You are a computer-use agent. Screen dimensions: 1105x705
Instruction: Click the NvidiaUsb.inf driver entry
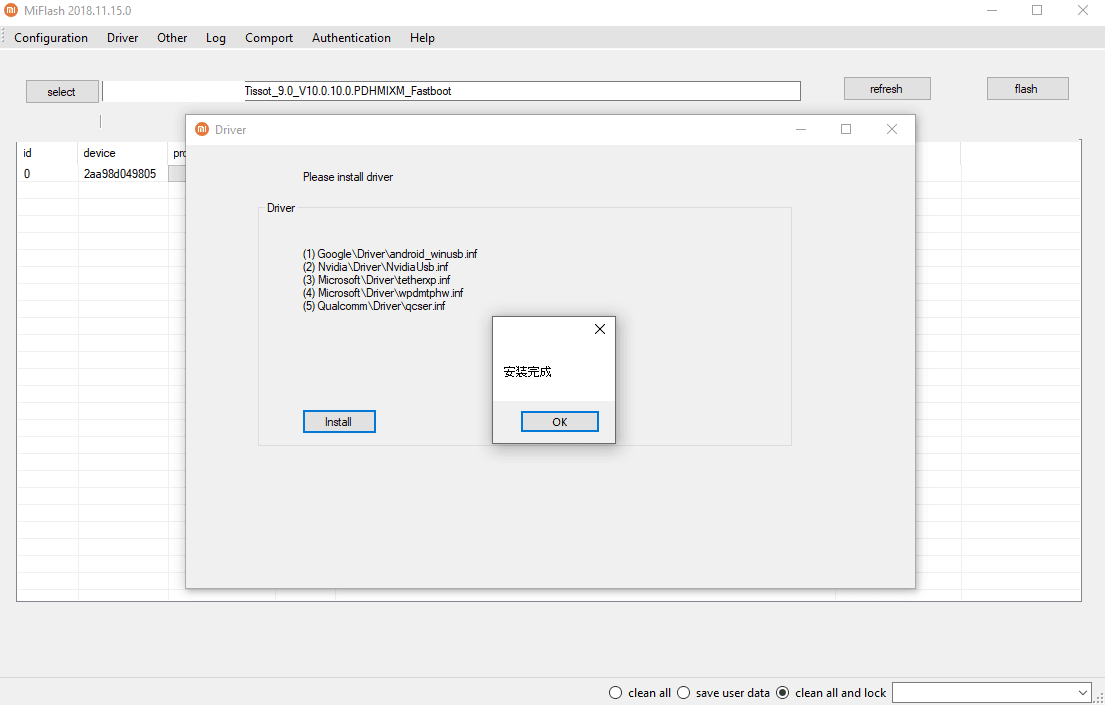[x=376, y=267]
